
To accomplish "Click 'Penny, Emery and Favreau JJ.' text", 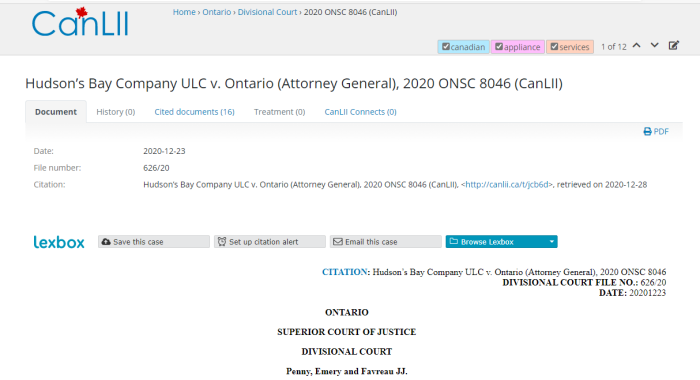I will point(346,371).
